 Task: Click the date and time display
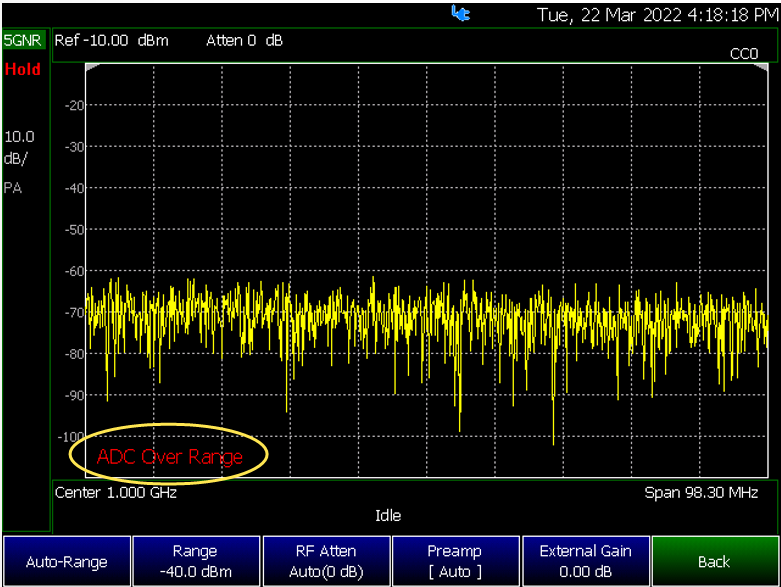[657, 14]
